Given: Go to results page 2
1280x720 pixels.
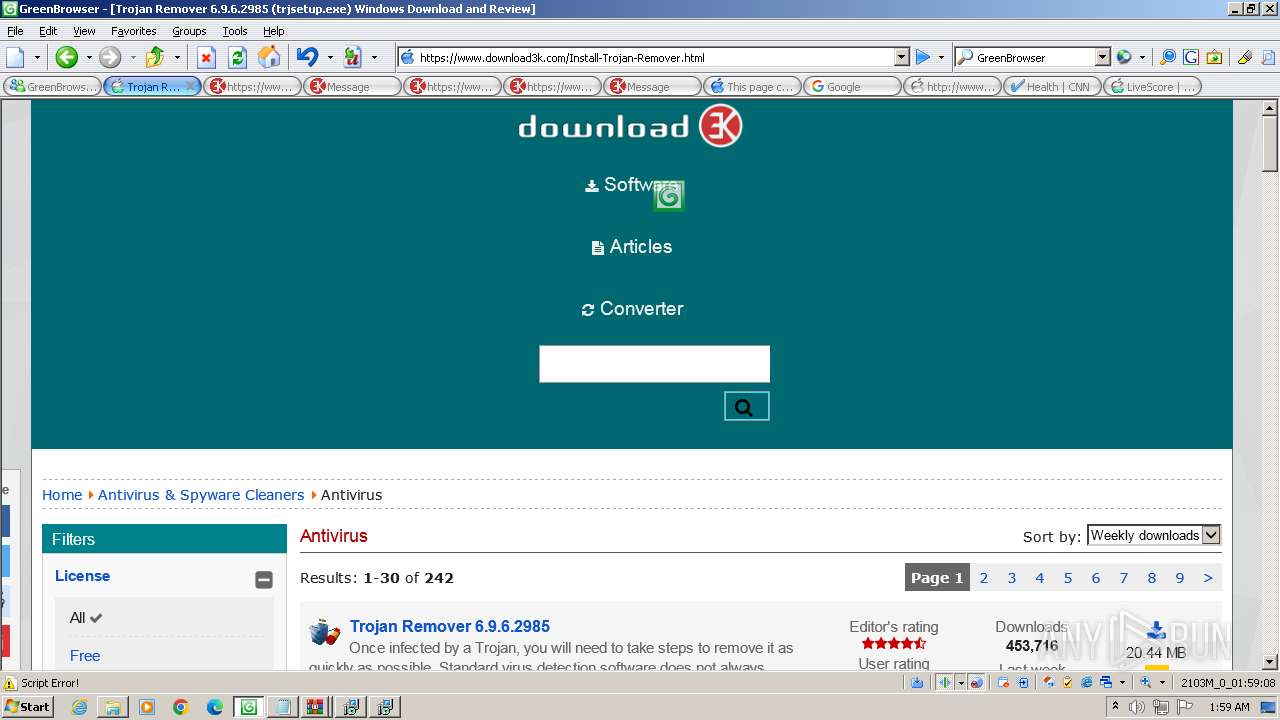Looking at the screenshot, I should tap(984, 578).
